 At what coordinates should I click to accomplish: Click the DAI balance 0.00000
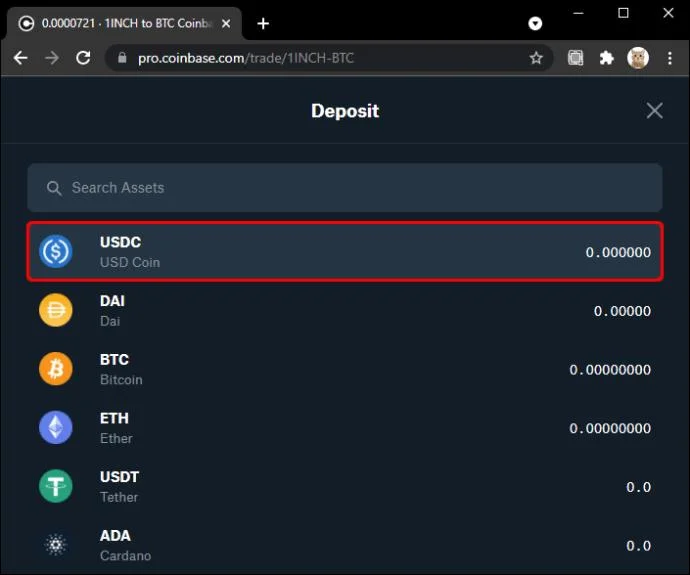pos(622,311)
